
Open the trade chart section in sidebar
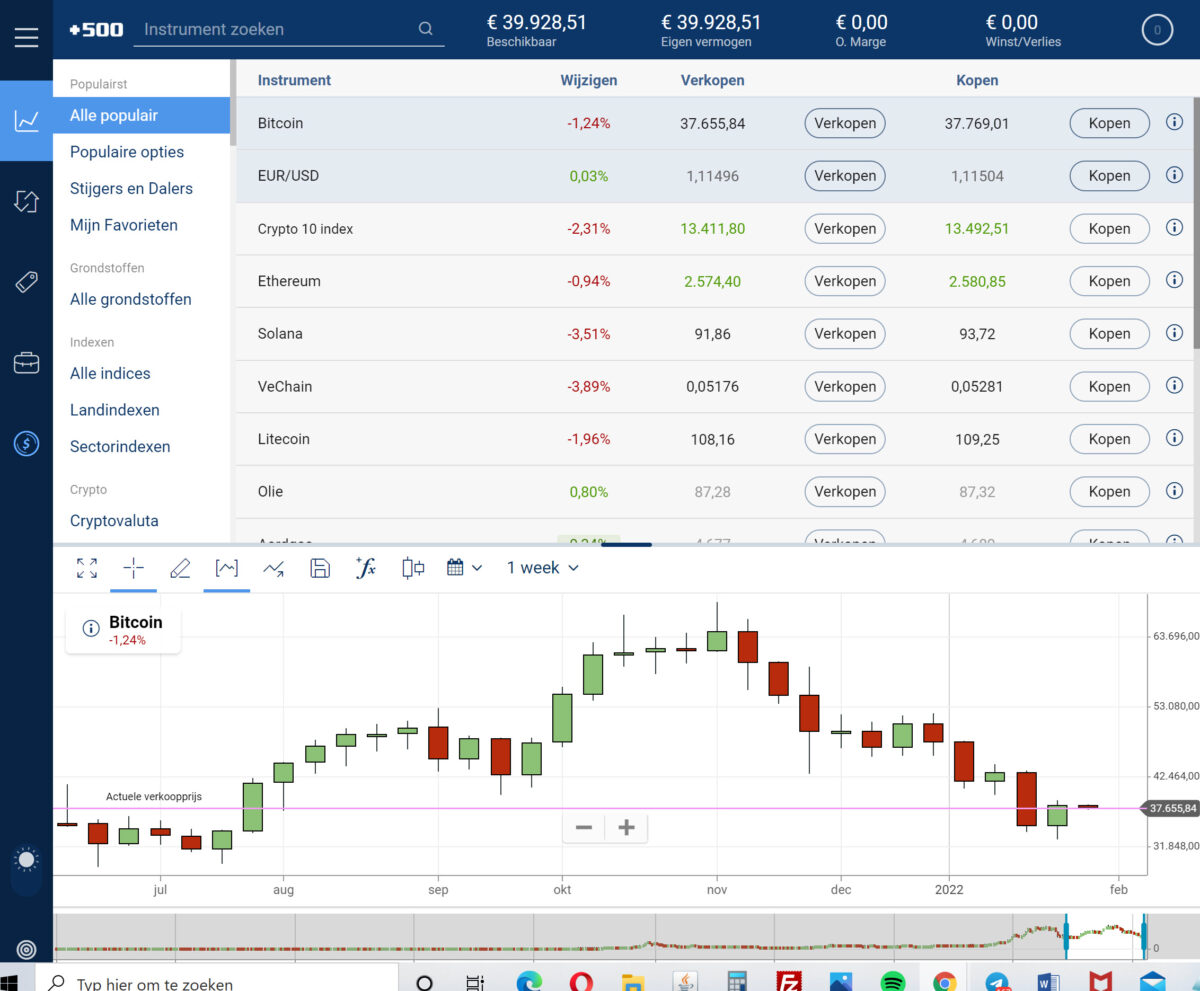[26, 121]
